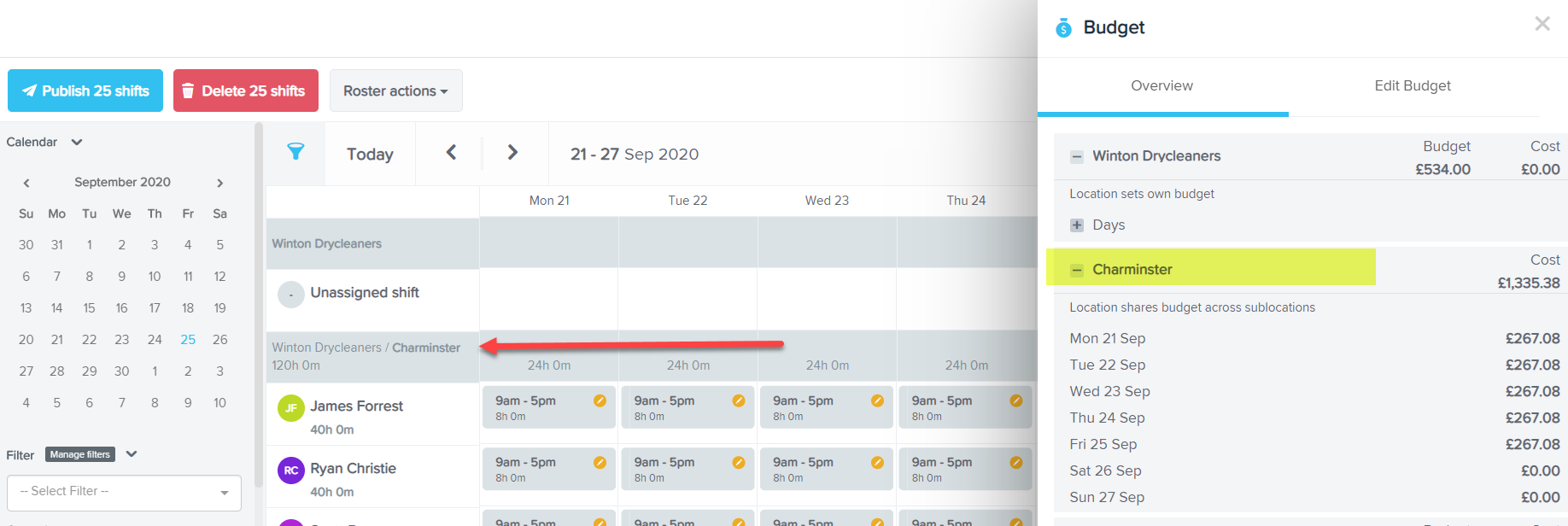Show next month in mini calendar
The image size is (1568, 526).
click(x=219, y=183)
